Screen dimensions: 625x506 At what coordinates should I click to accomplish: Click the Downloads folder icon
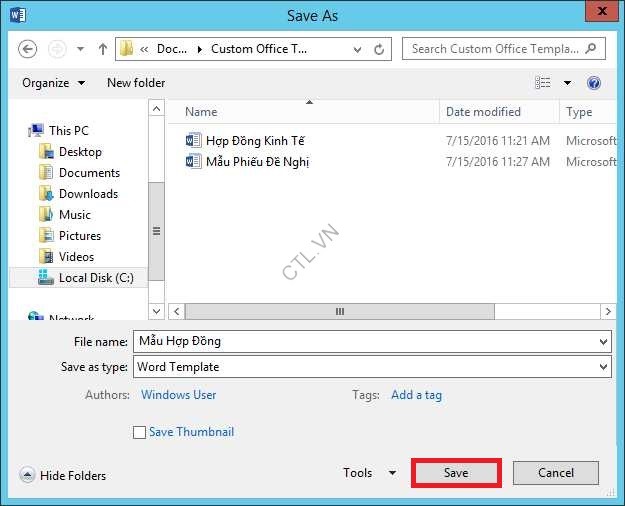click(46, 194)
